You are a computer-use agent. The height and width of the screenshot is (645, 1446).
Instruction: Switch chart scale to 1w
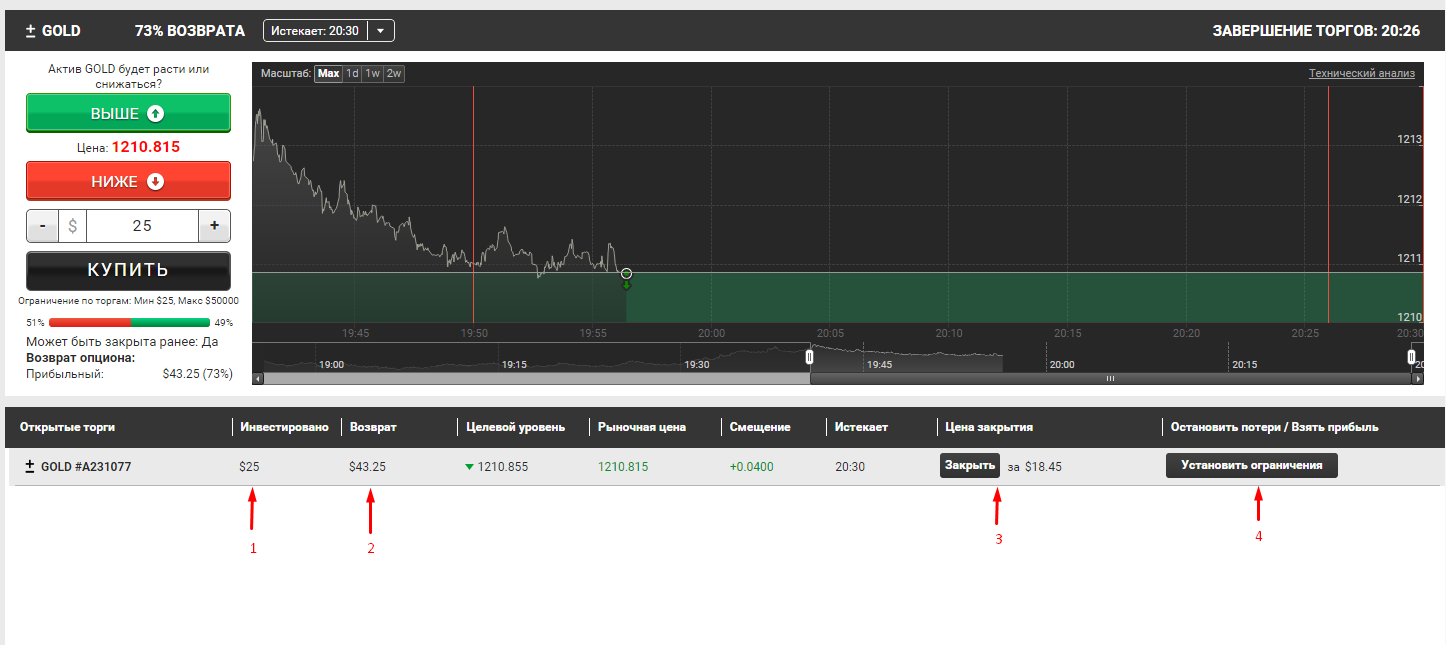click(373, 73)
